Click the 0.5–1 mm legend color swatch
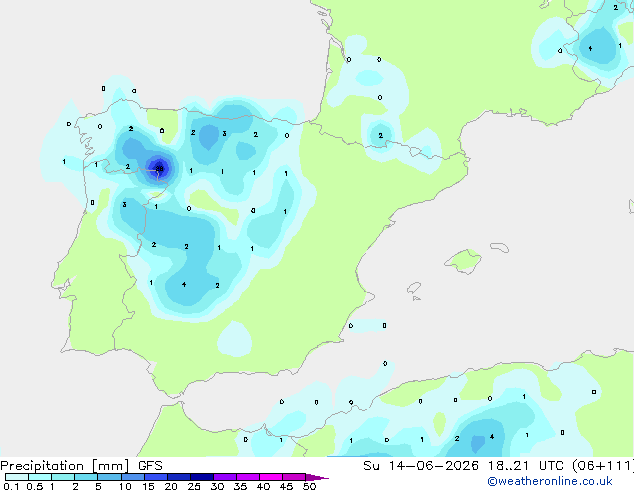The height and width of the screenshot is (490, 634). (40, 477)
